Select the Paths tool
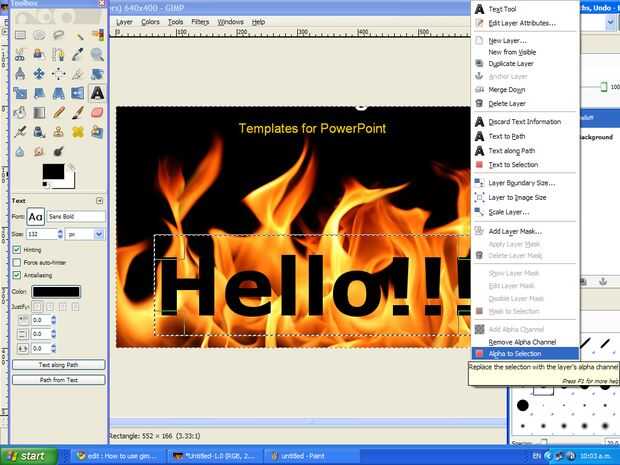Viewport: 620px width, 465px height. [x=59, y=55]
